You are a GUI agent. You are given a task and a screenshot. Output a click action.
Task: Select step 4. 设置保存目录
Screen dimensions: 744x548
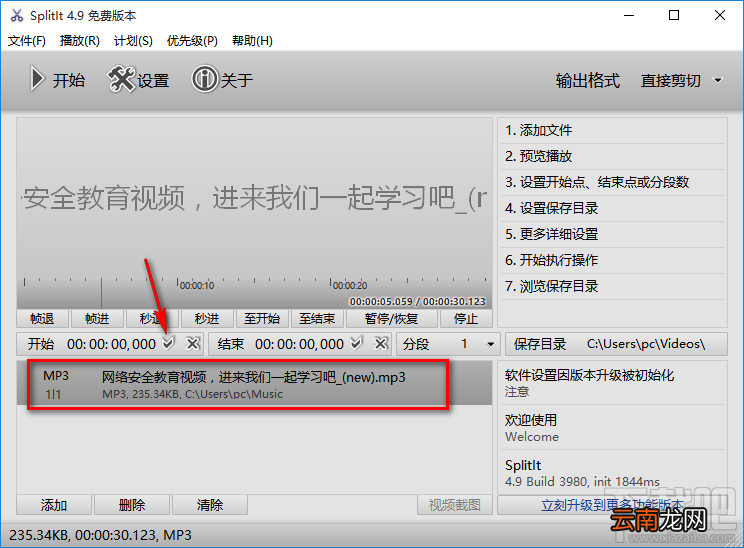tap(612, 208)
